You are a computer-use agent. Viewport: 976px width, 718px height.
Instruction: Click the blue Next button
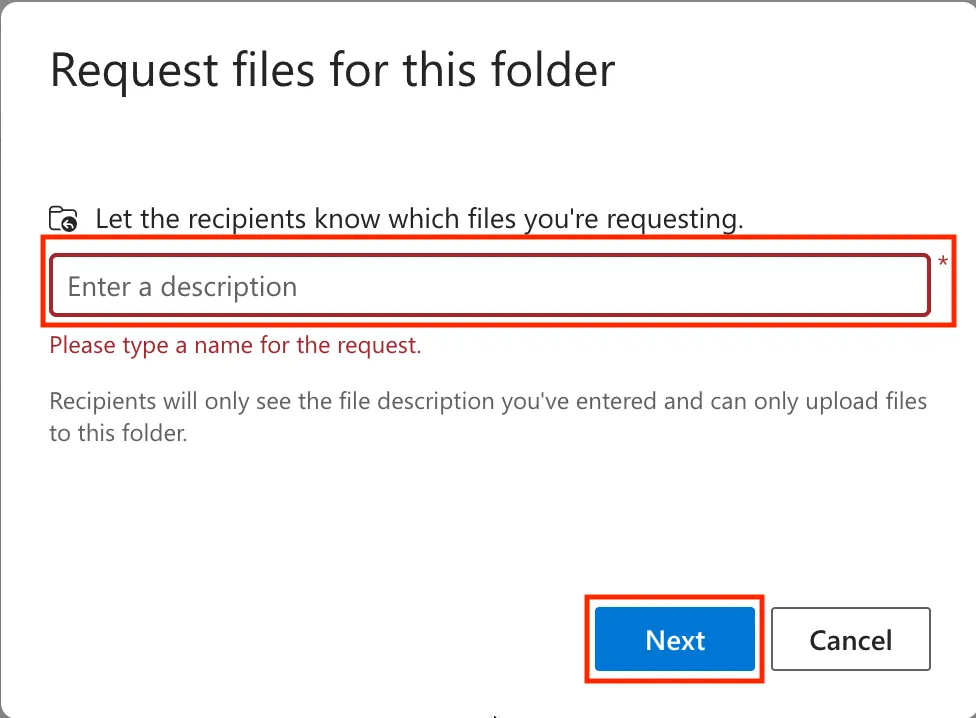tap(675, 639)
